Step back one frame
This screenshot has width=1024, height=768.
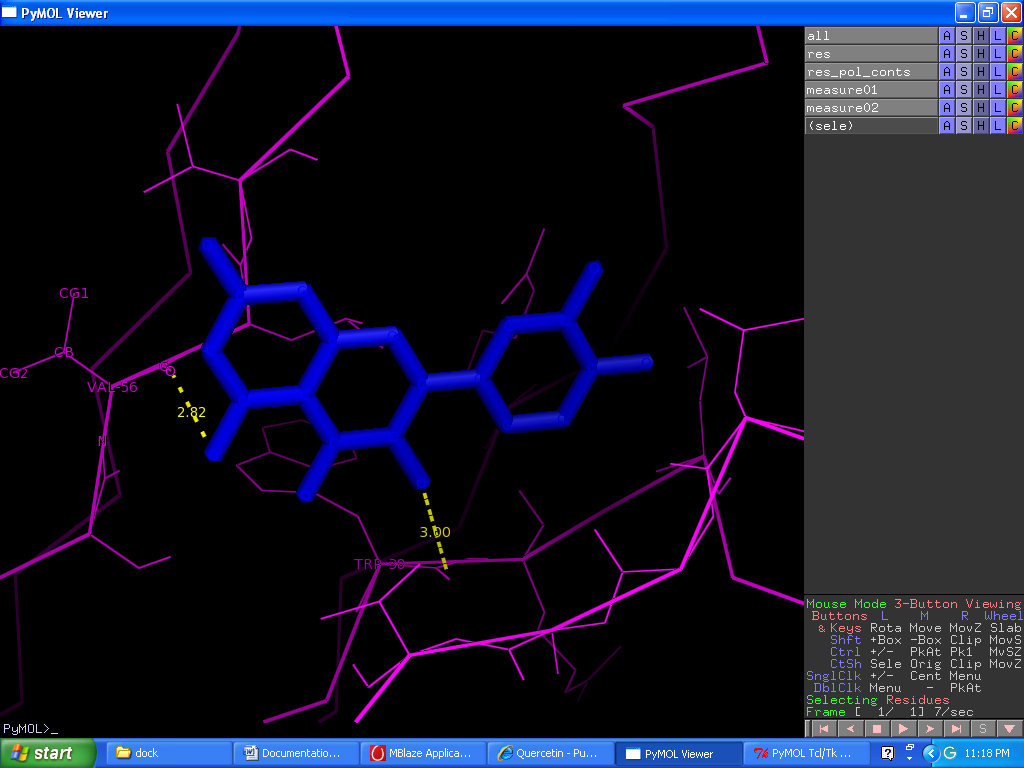[850, 729]
